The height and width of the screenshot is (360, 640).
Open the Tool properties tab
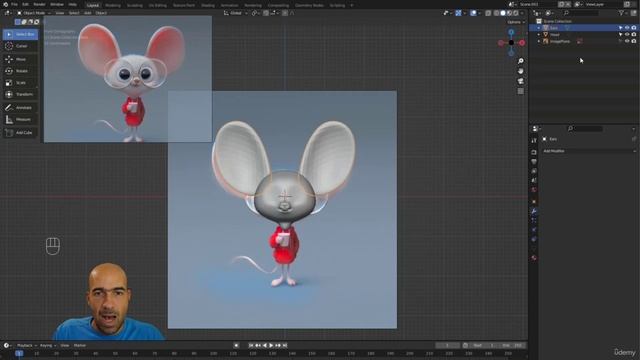[534, 140]
